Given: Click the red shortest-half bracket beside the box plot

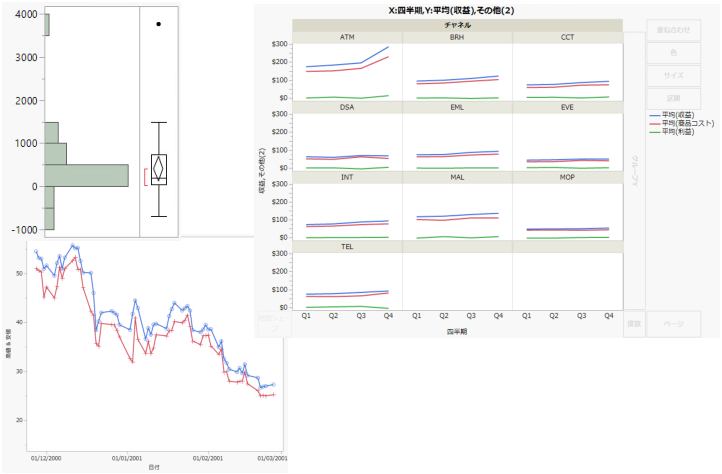Looking at the screenshot, I should pyautogui.click(x=146, y=177).
